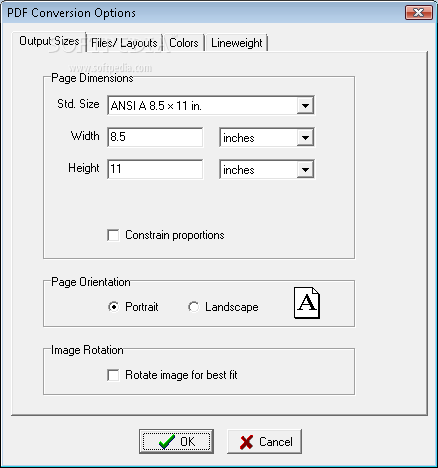The image size is (438, 468).
Task: Close the PDF Conversion Options dialog
Action: [x=418, y=13]
